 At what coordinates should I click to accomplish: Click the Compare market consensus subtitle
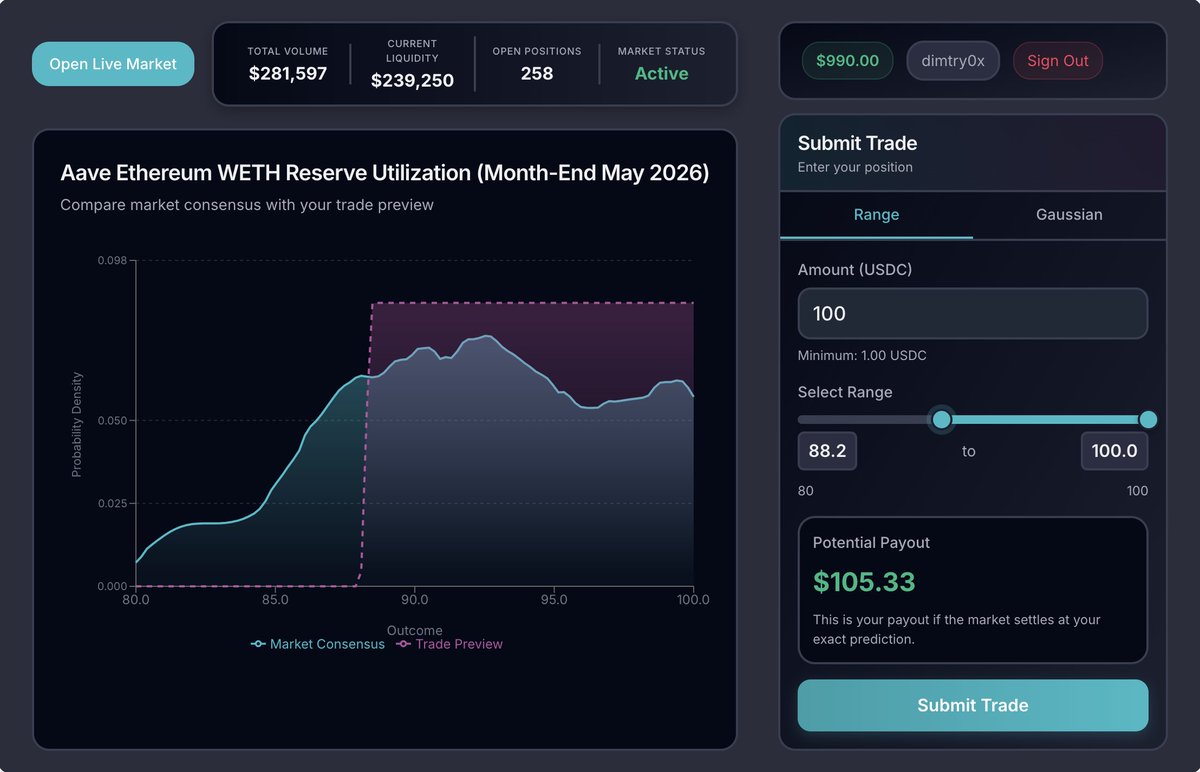click(247, 205)
